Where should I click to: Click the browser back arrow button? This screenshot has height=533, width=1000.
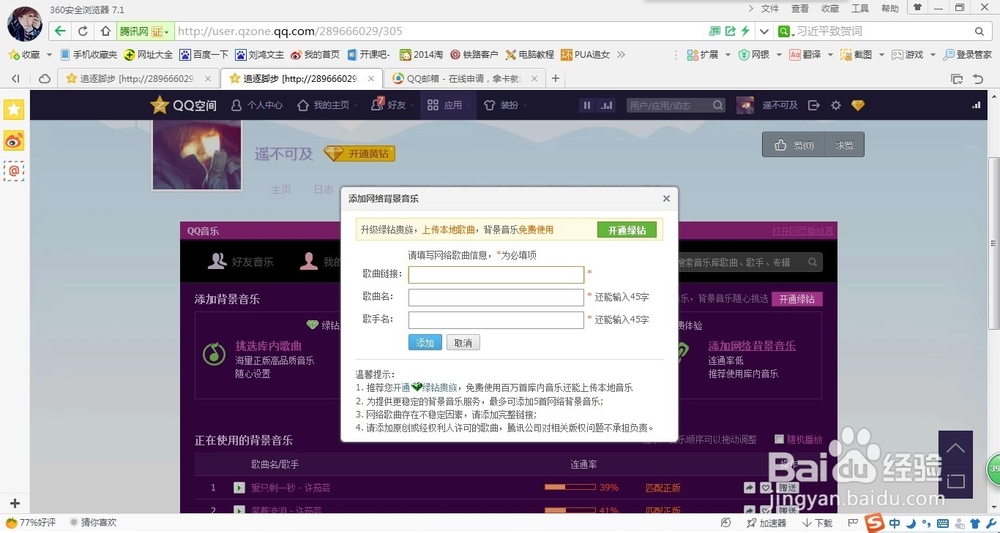point(60,31)
